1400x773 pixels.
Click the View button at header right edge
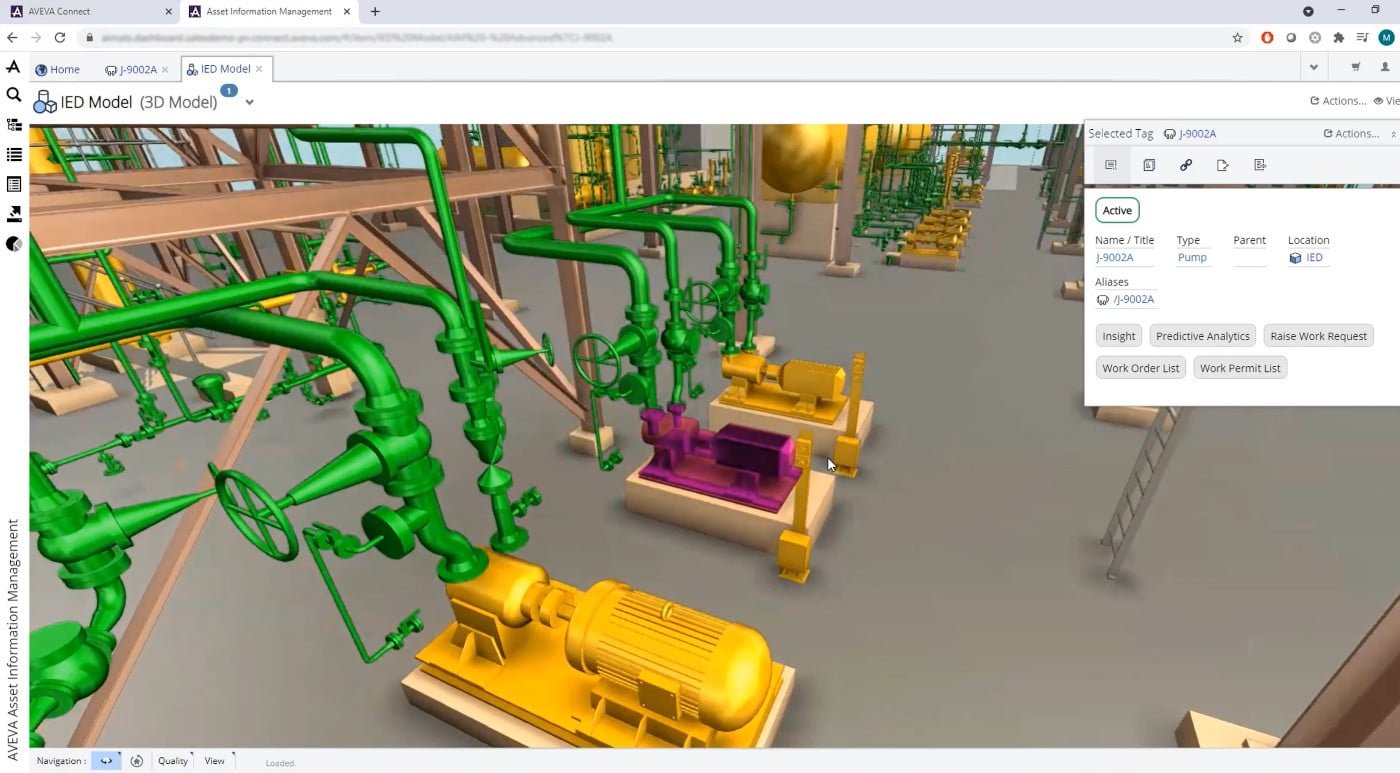coord(1387,101)
